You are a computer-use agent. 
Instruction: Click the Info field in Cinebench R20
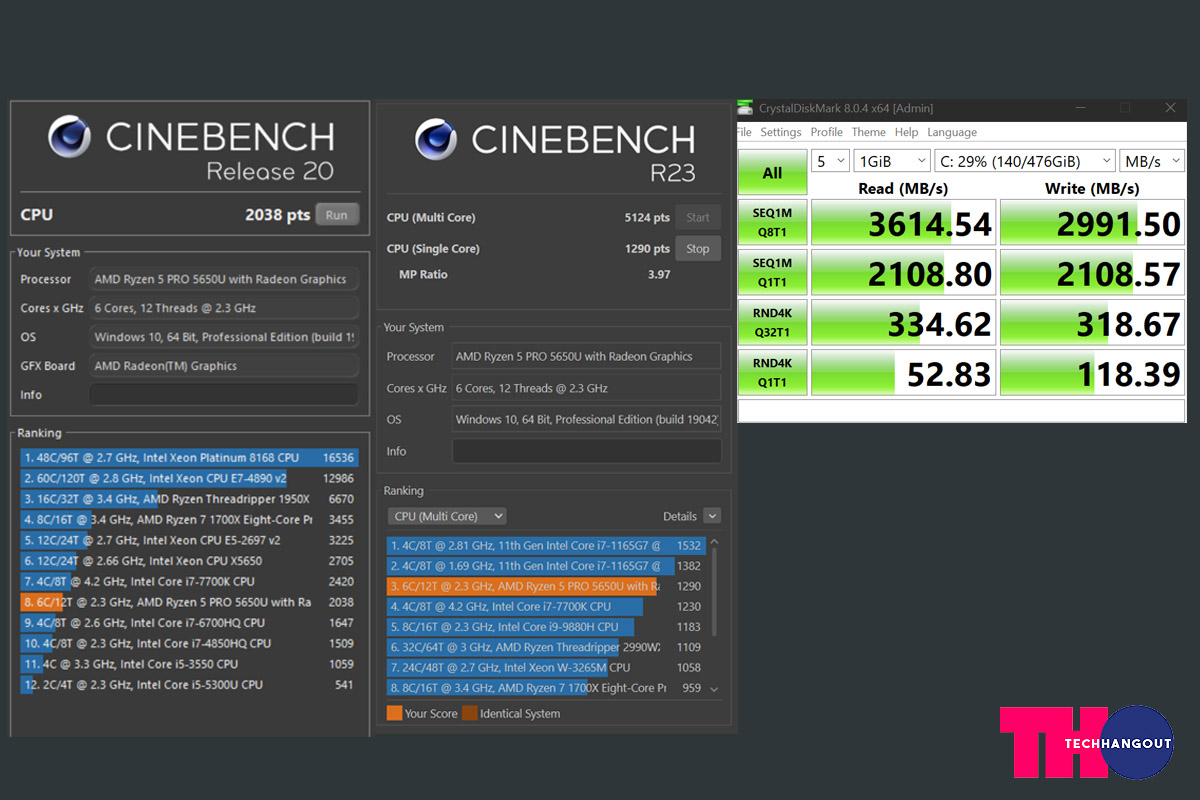[x=224, y=395]
